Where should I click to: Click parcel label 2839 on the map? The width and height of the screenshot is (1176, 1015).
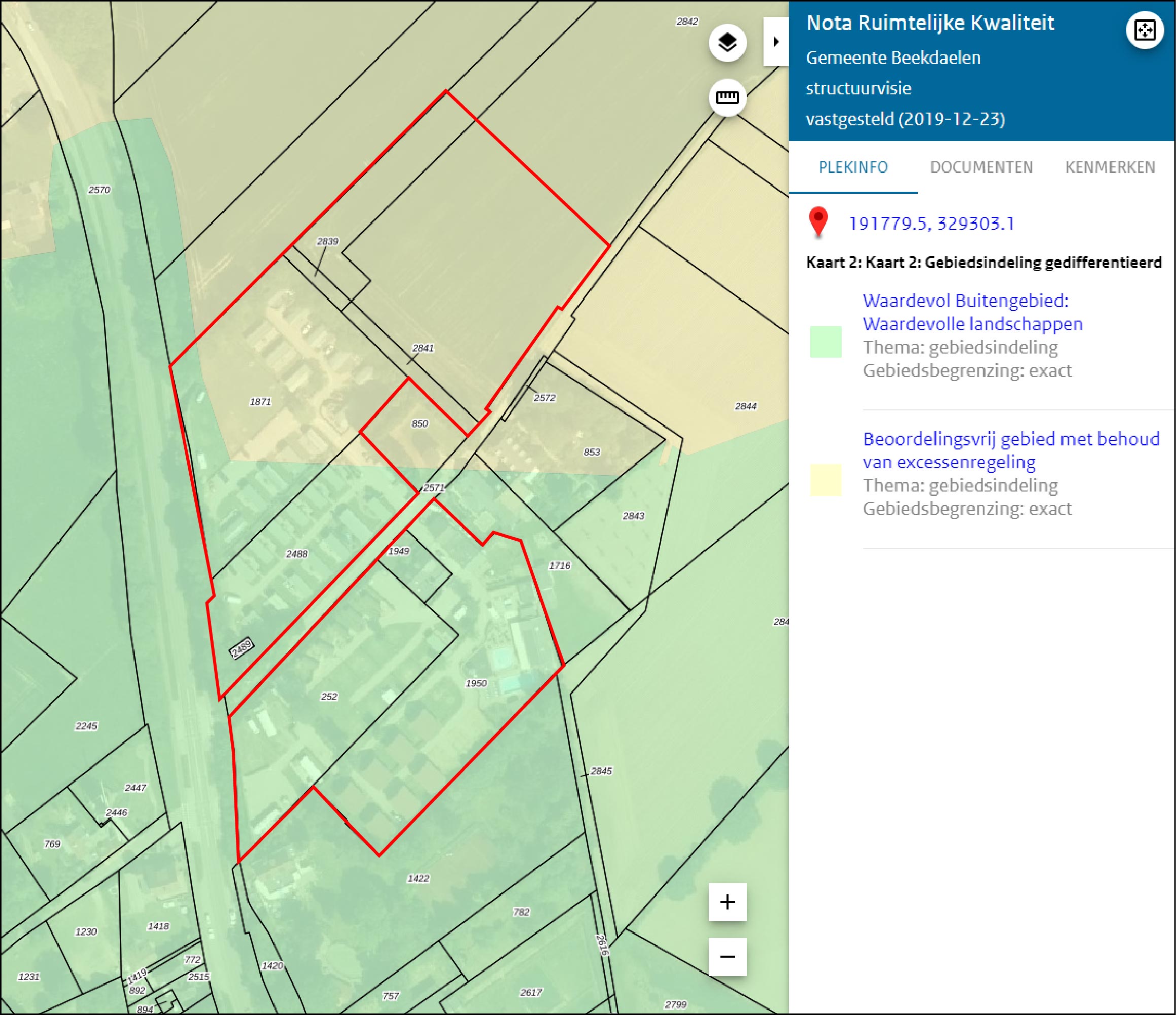click(328, 241)
